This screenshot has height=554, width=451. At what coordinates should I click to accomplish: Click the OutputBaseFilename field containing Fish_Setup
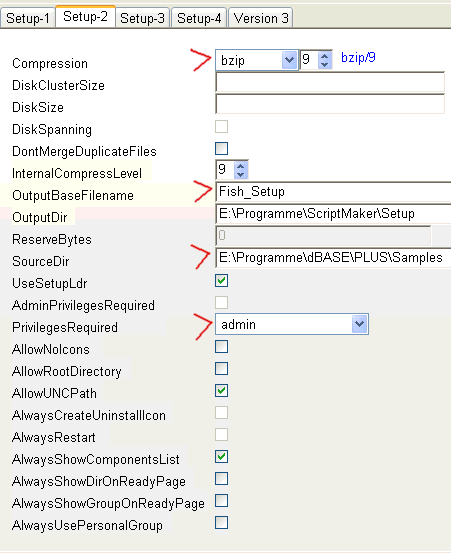[x=333, y=192]
